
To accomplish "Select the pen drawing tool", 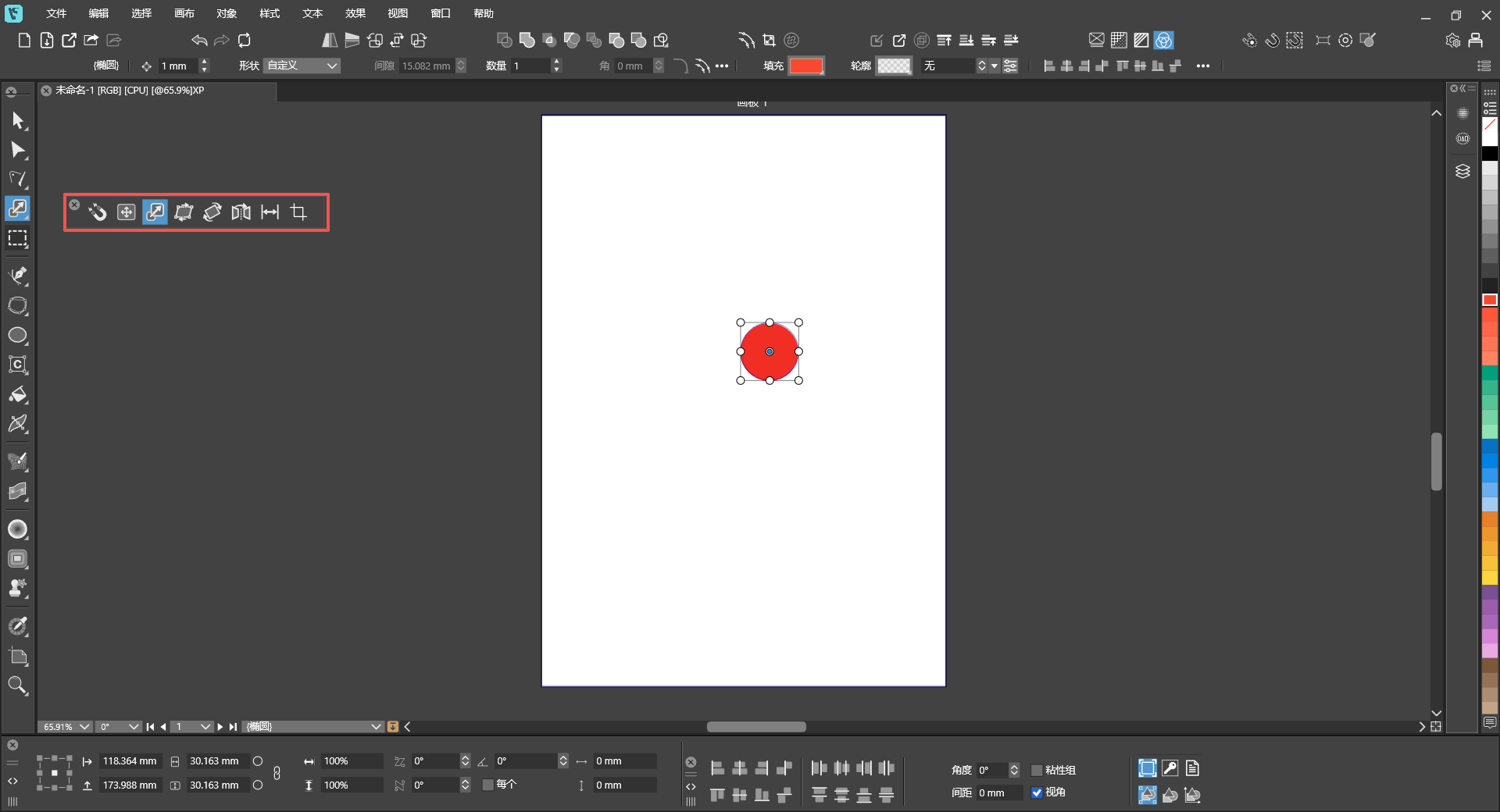I will click(x=18, y=276).
